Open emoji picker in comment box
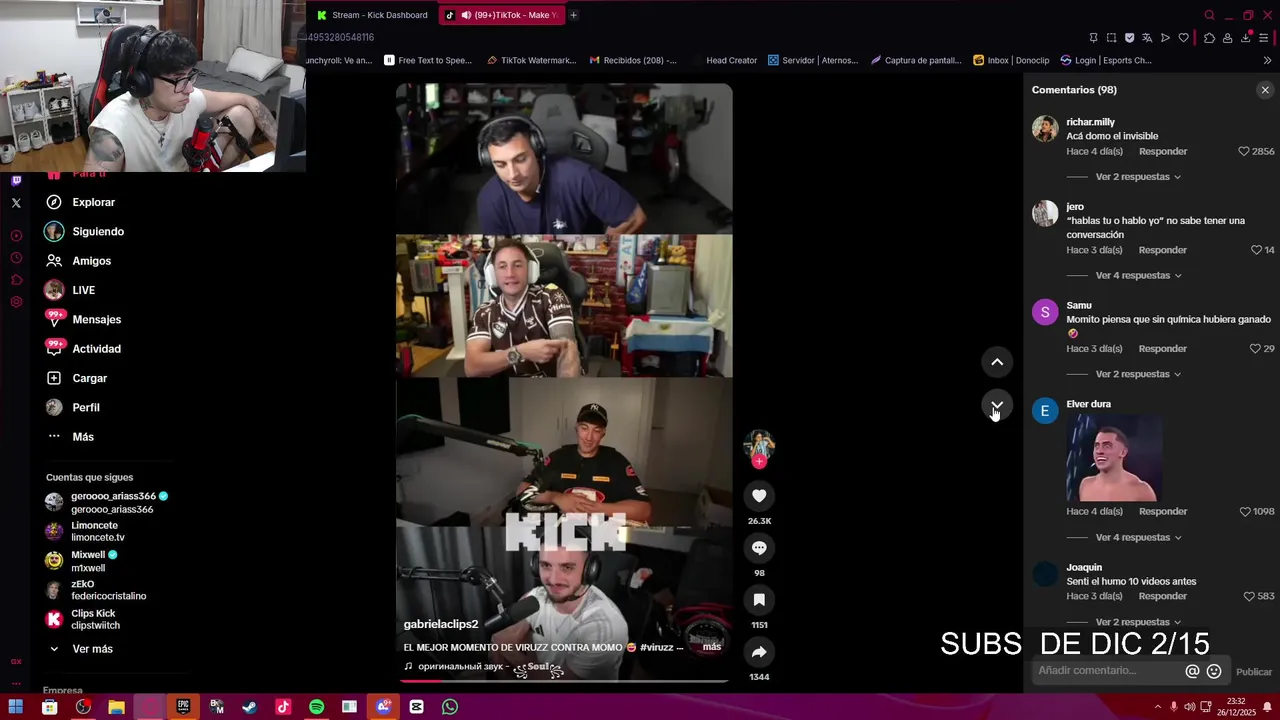The height and width of the screenshot is (720, 1280). (1214, 672)
